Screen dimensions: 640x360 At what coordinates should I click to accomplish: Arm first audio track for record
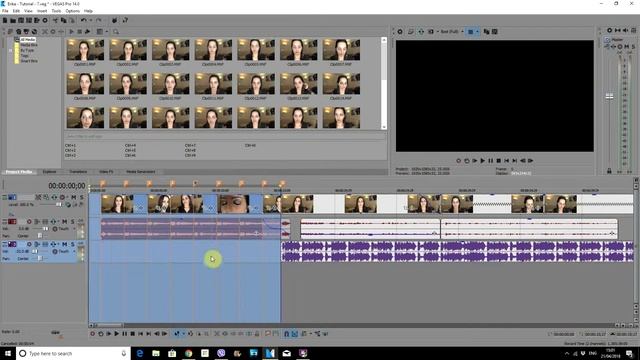coord(29,222)
